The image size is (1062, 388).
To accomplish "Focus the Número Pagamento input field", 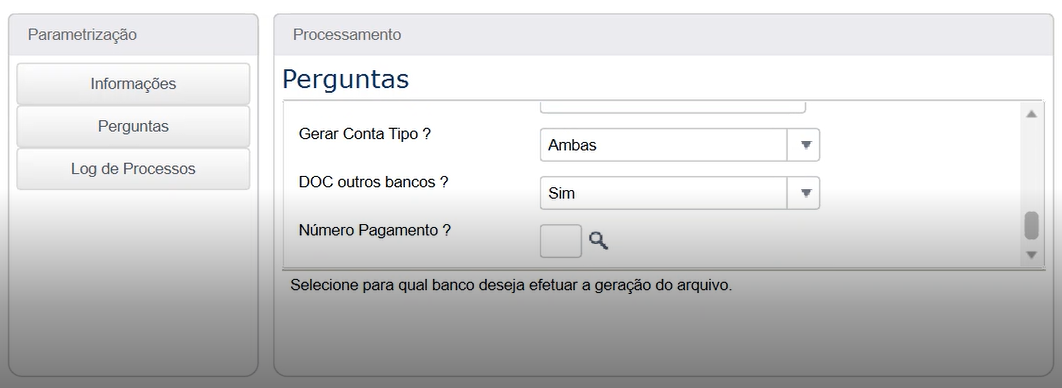I will [561, 241].
